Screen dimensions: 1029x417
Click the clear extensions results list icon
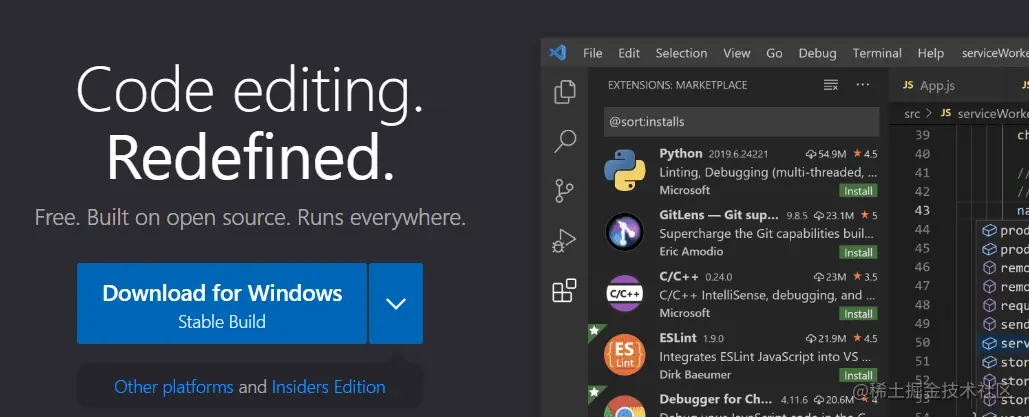click(x=831, y=85)
